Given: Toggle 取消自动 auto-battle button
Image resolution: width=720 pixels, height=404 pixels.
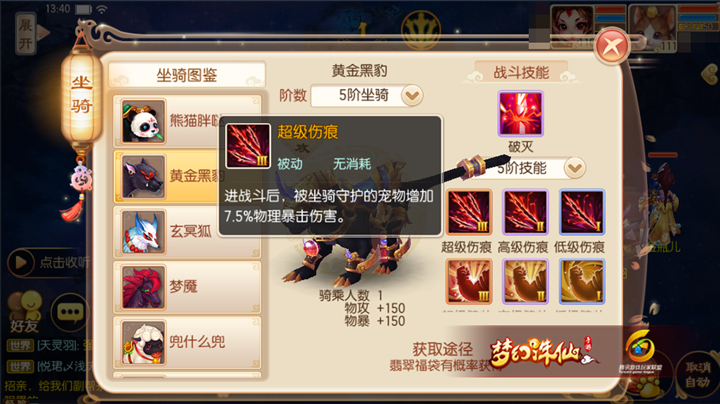Looking at the screenshot, I should [697, 374].
